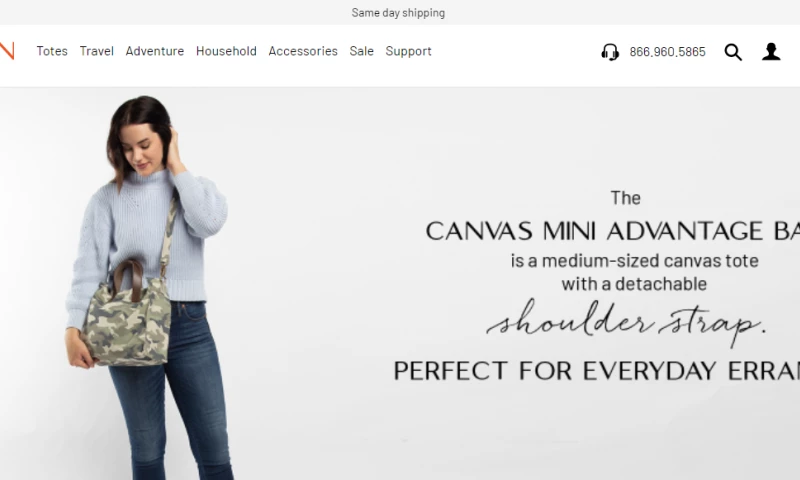The image size is (800, 480).
Task: Open the Adventure menu
Action: click(x=155, y=51)
